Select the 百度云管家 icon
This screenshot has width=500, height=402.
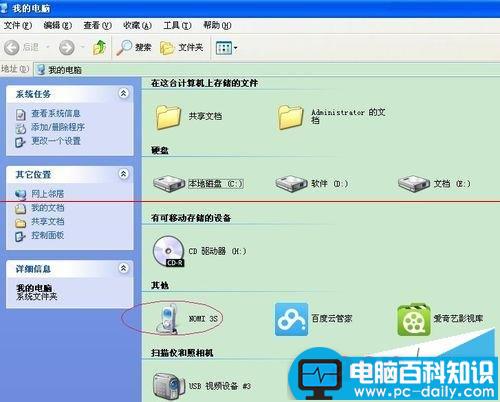(291, 319)
